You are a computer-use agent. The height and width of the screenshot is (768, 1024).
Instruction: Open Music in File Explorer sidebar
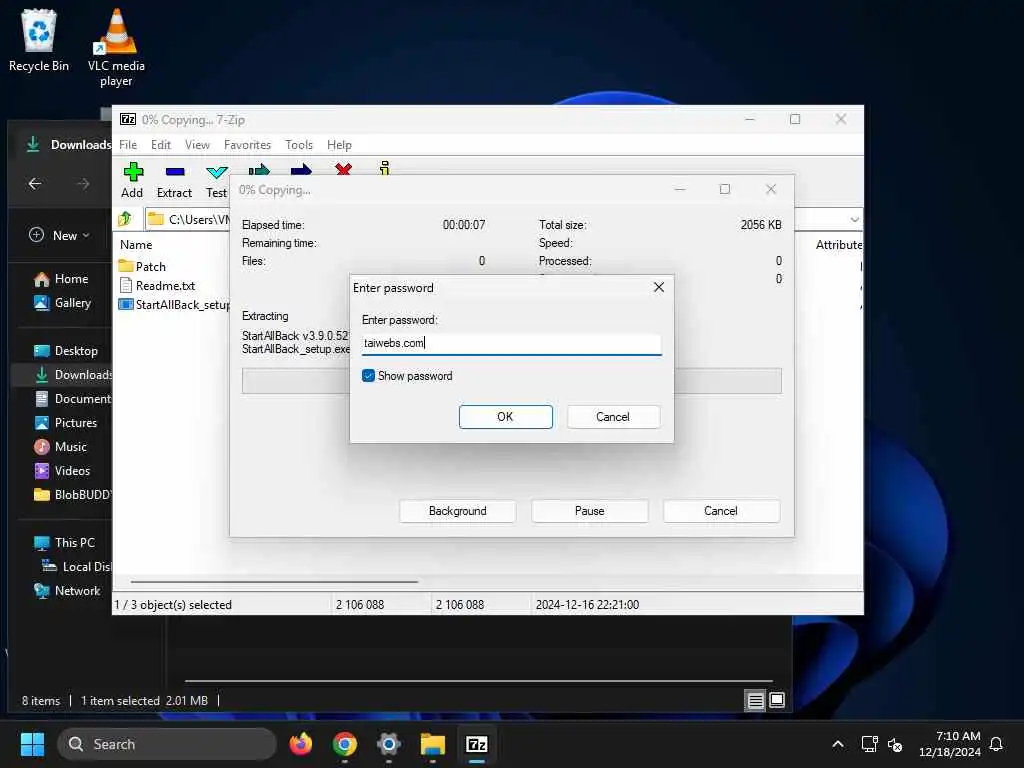60,447
